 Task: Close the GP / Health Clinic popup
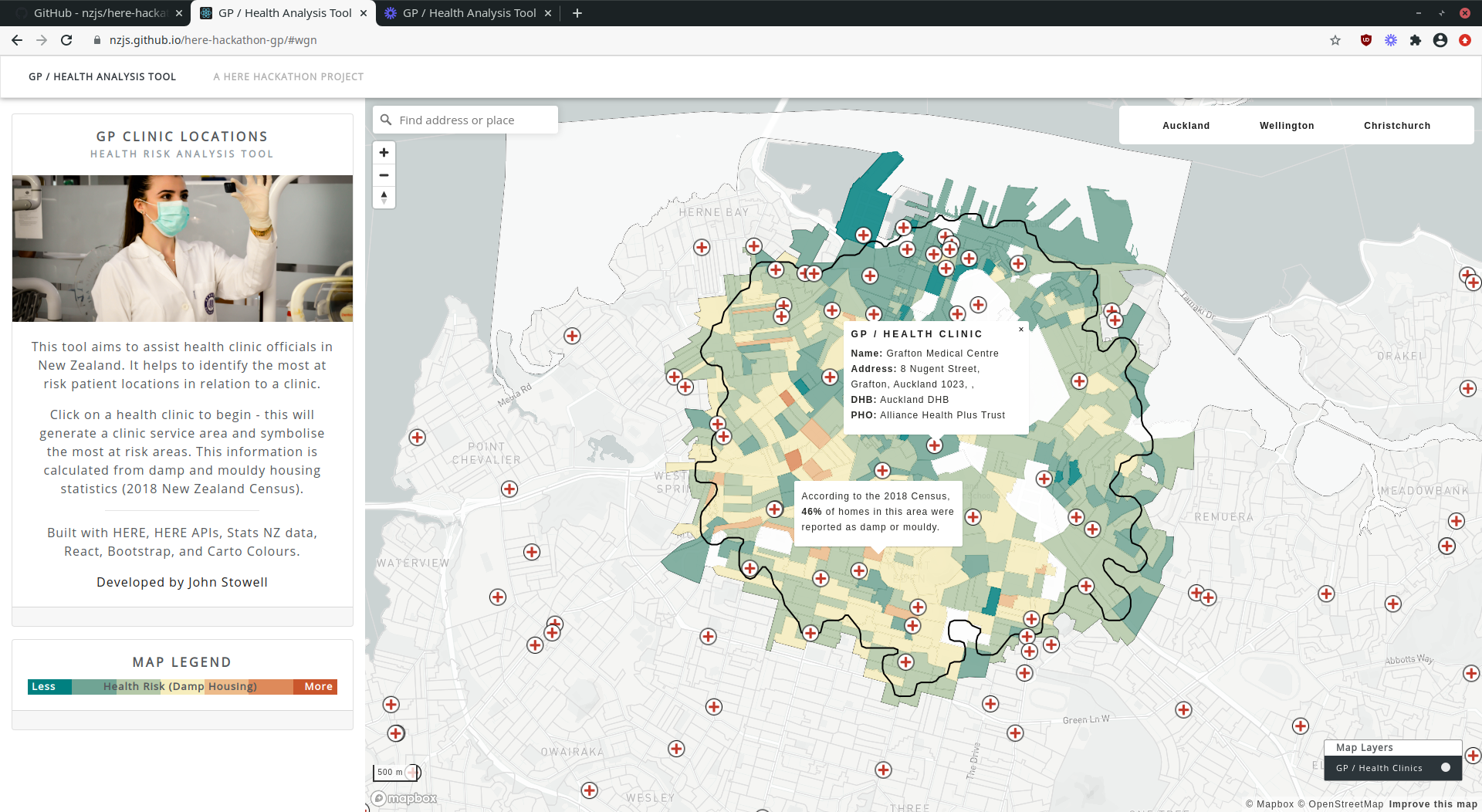[x=1020, y=330]
